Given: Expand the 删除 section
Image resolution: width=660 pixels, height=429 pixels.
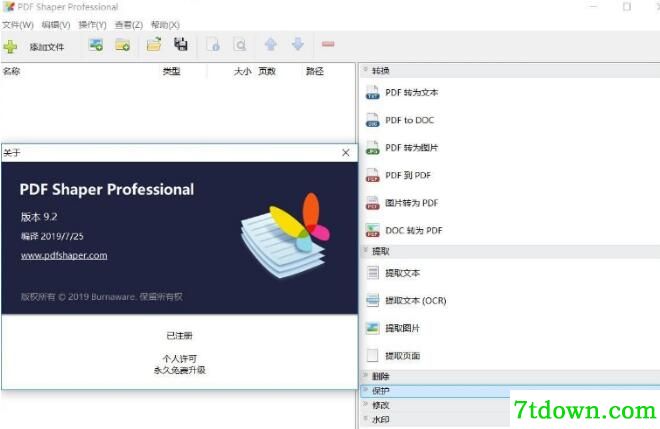Looking at the screenshot, I should click(365, 376).
